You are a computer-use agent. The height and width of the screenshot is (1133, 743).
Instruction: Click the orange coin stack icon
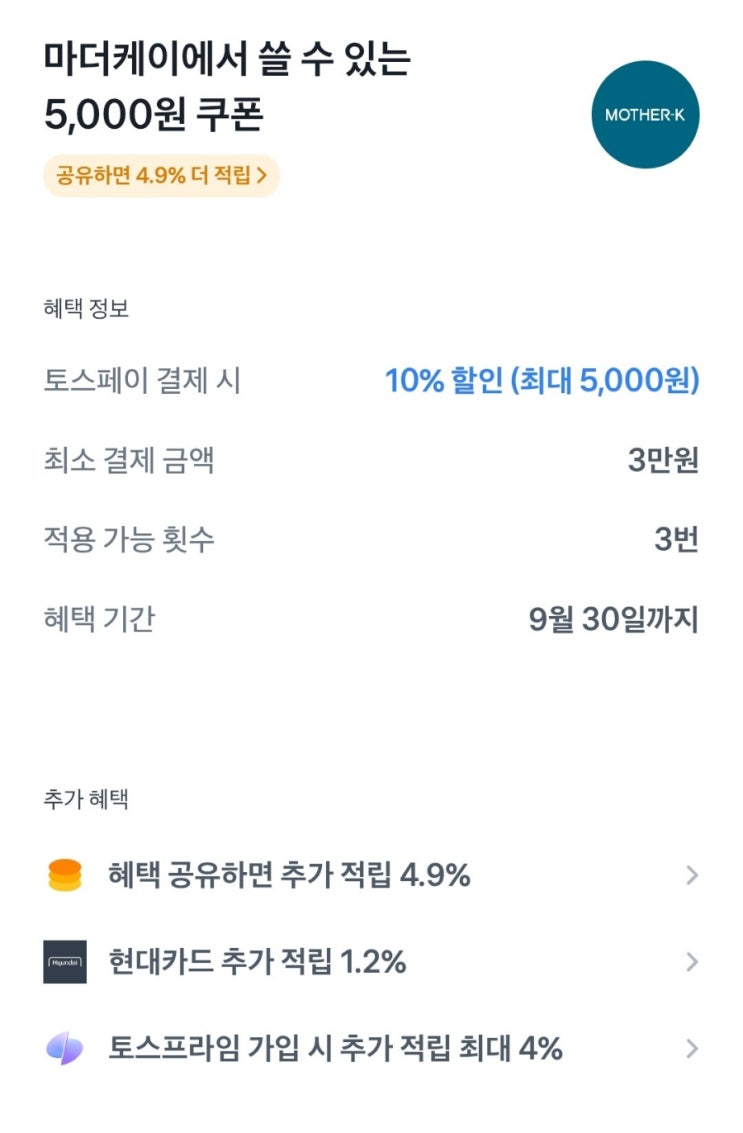pos(65,875)
